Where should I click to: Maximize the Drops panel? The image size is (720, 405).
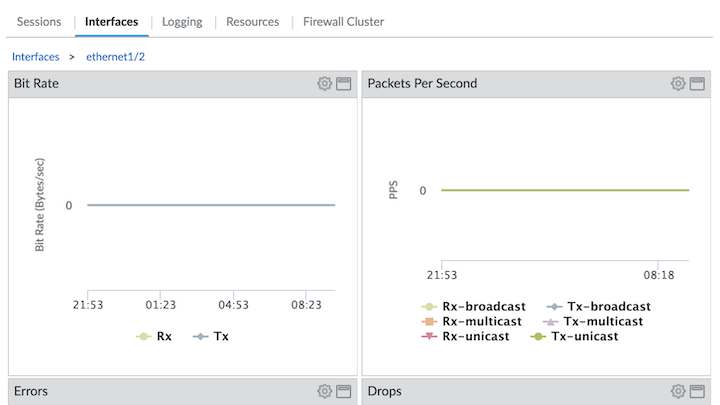tap(698, 392)
